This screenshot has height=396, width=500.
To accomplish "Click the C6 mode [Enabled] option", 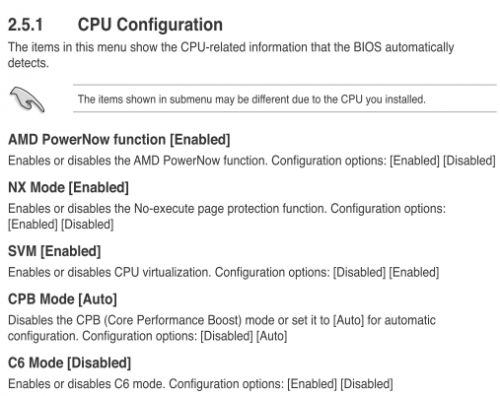I will [312, 384].
